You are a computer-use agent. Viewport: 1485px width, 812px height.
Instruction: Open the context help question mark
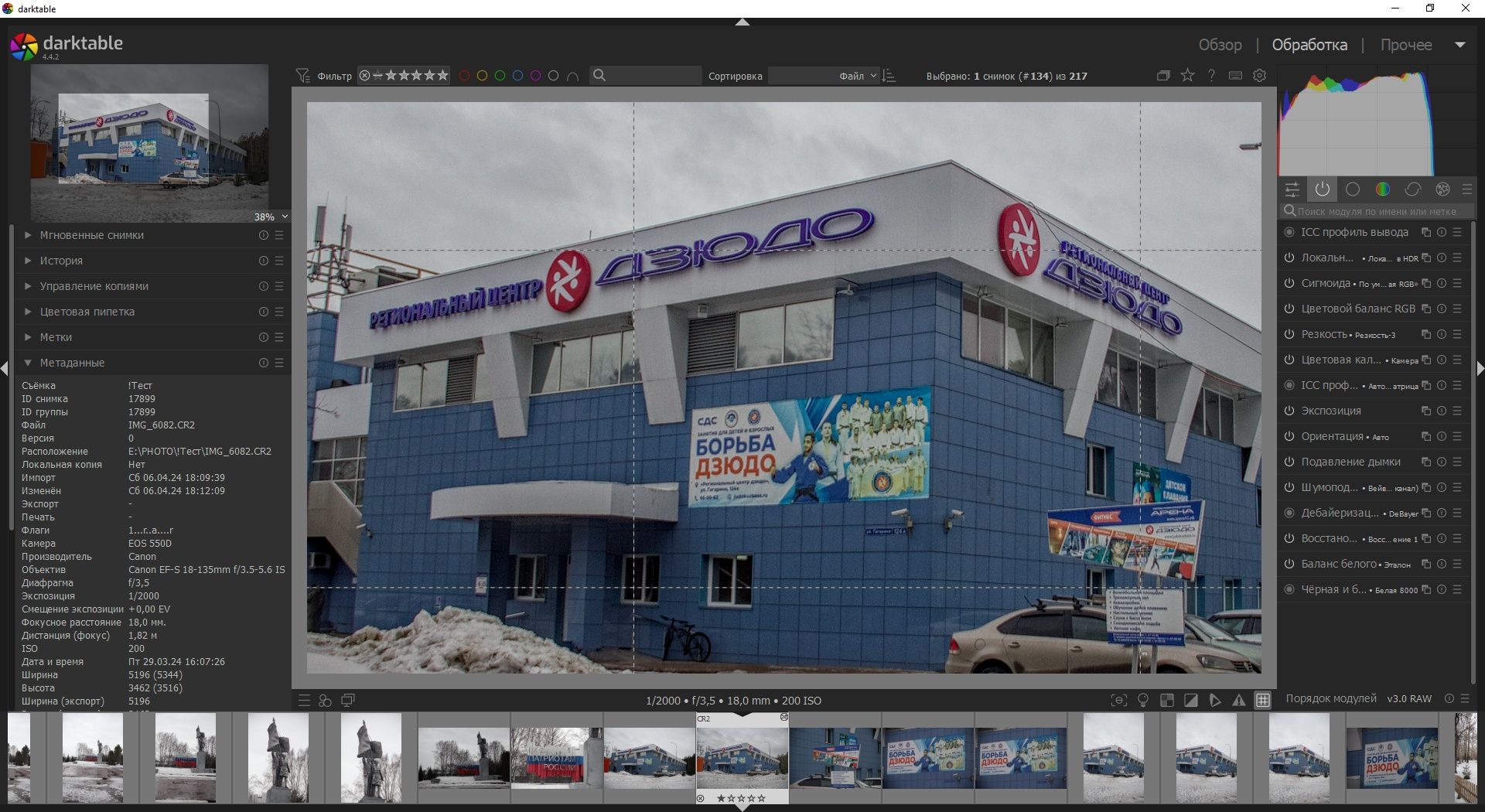1211,76
